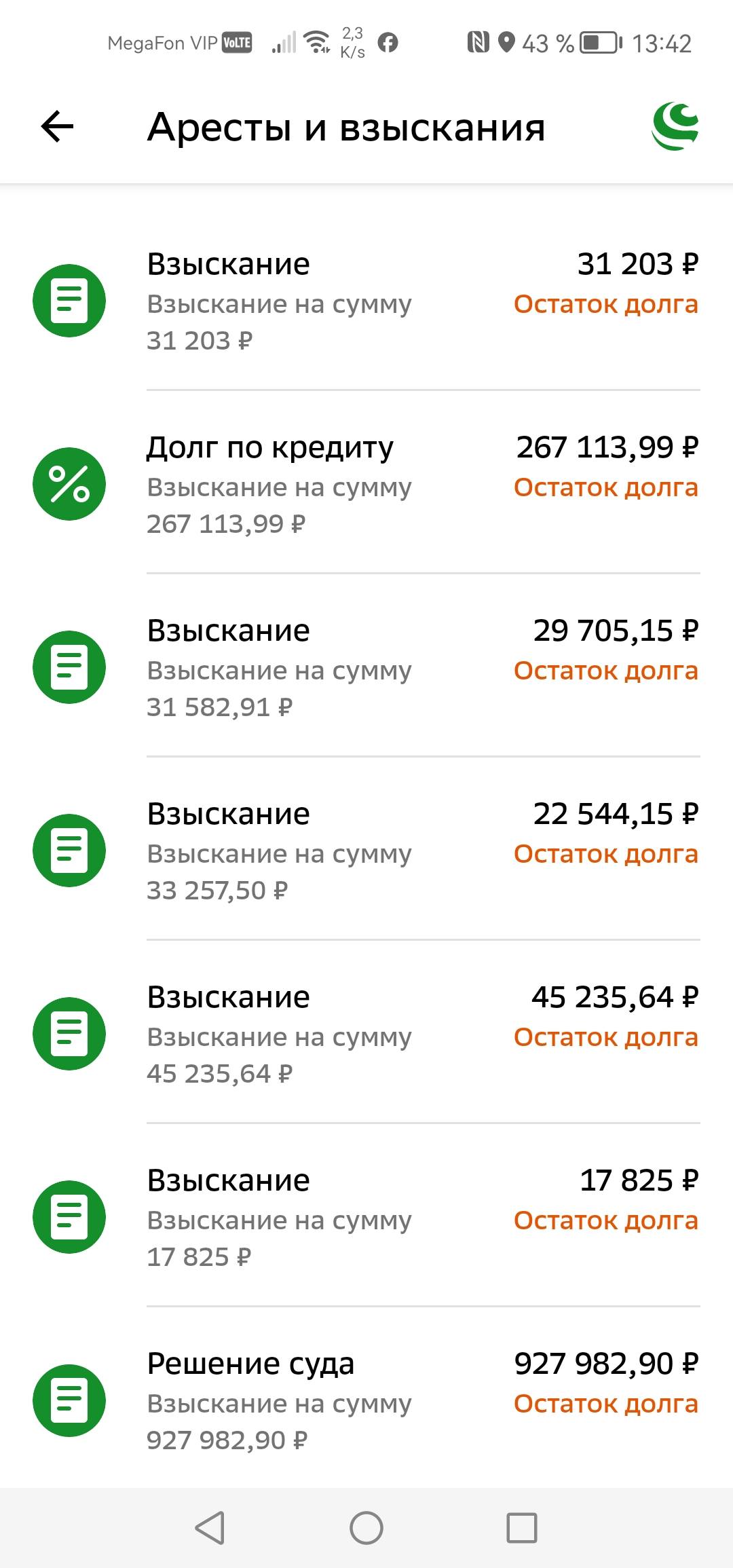Image resolution: width=733 pixels, height=1568 pixels.
Task: Open Остаток долга for Долг по кредиту
Action: [x=606, y=487]
